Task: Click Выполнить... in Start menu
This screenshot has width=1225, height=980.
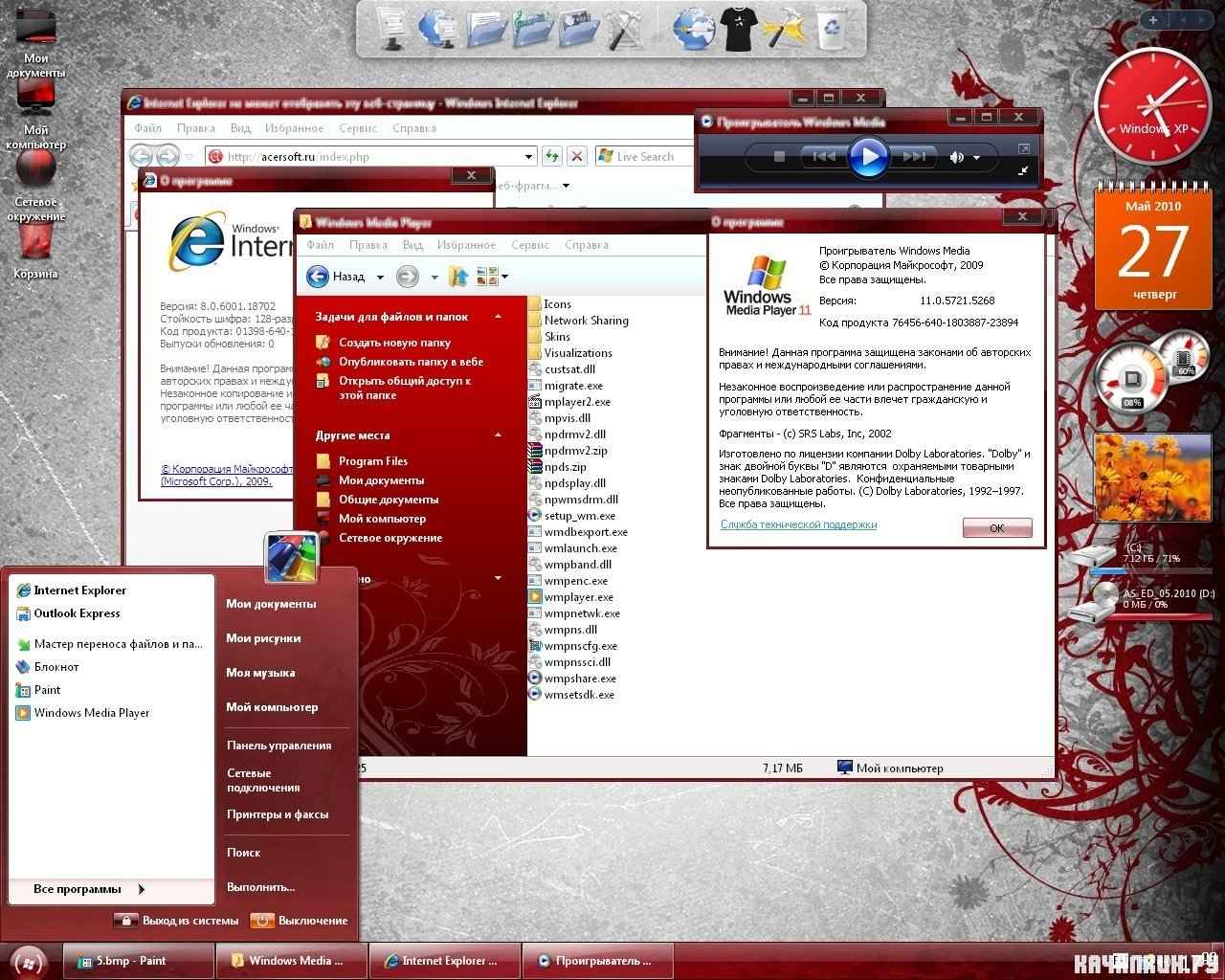Action: click(261, 887)
